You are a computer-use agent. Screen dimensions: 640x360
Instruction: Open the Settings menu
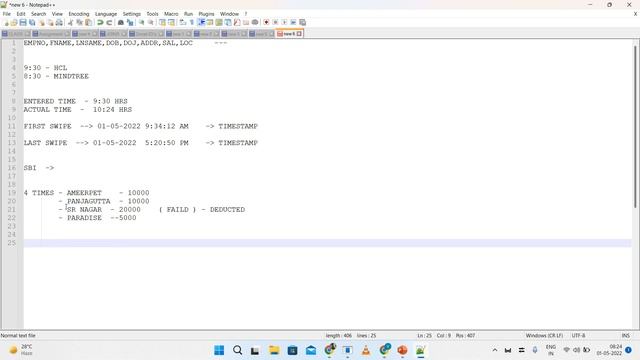point(131,14)
